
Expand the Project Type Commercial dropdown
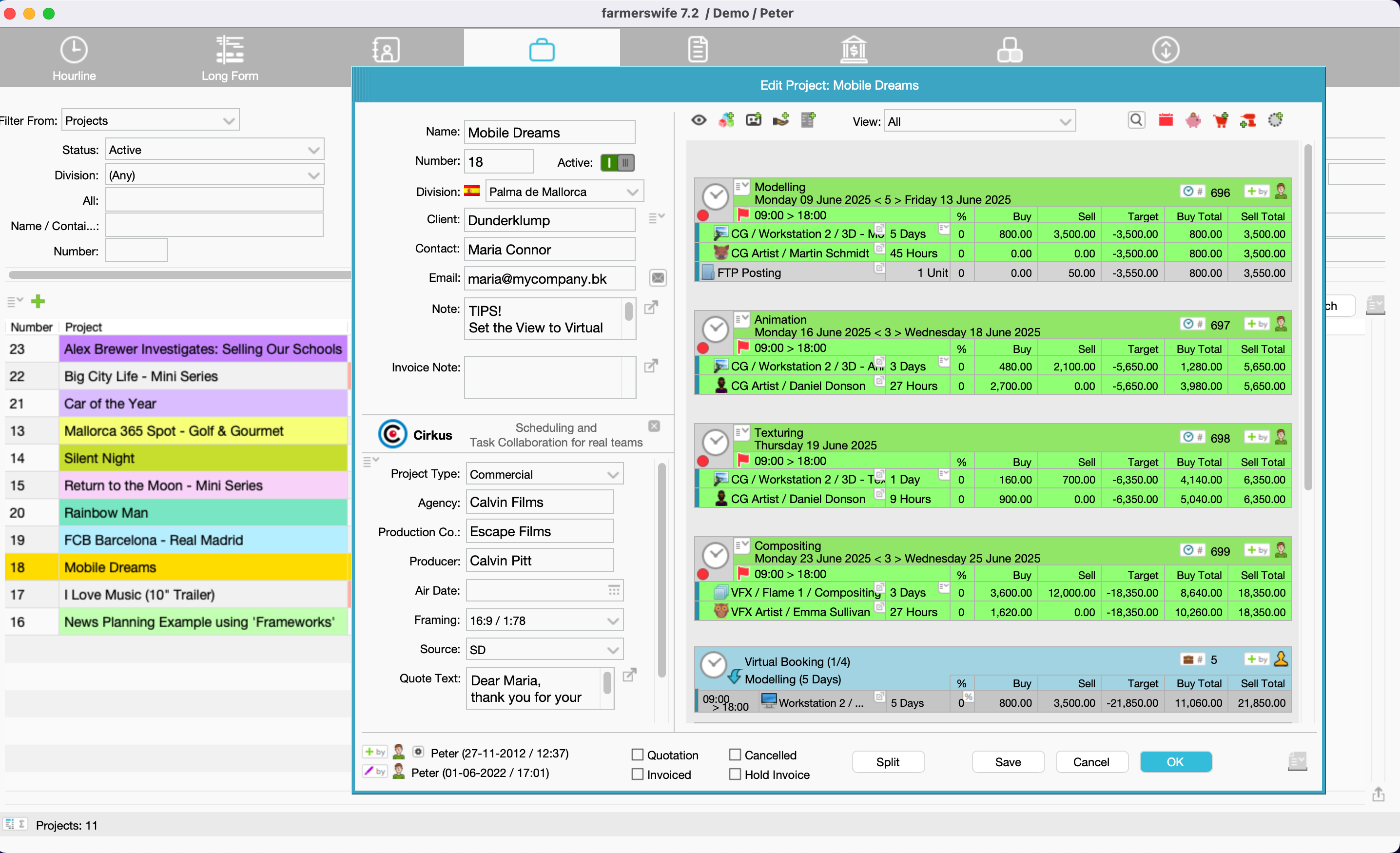coord(544,474)
